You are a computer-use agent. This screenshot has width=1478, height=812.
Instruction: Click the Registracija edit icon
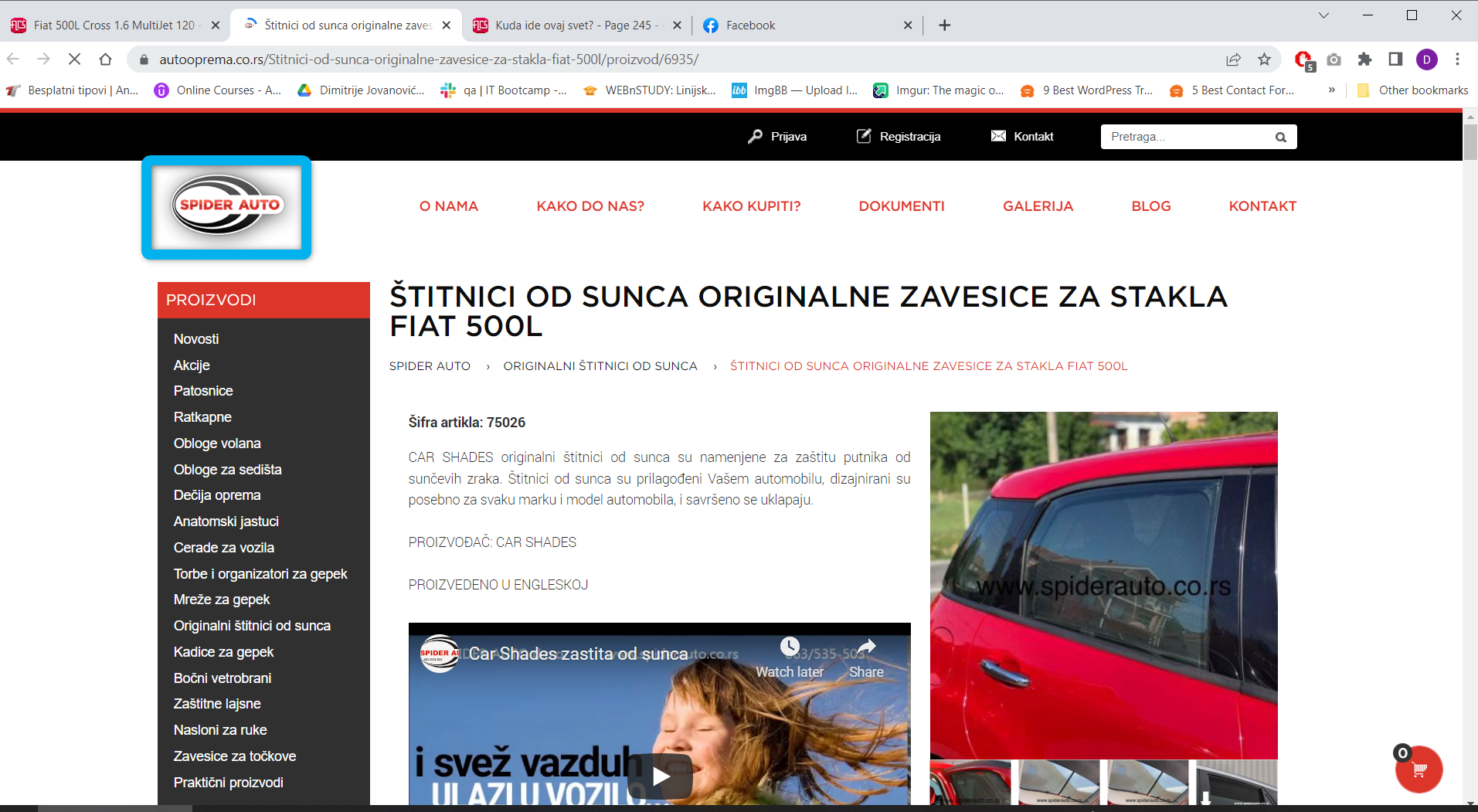[x=864, y=137]
